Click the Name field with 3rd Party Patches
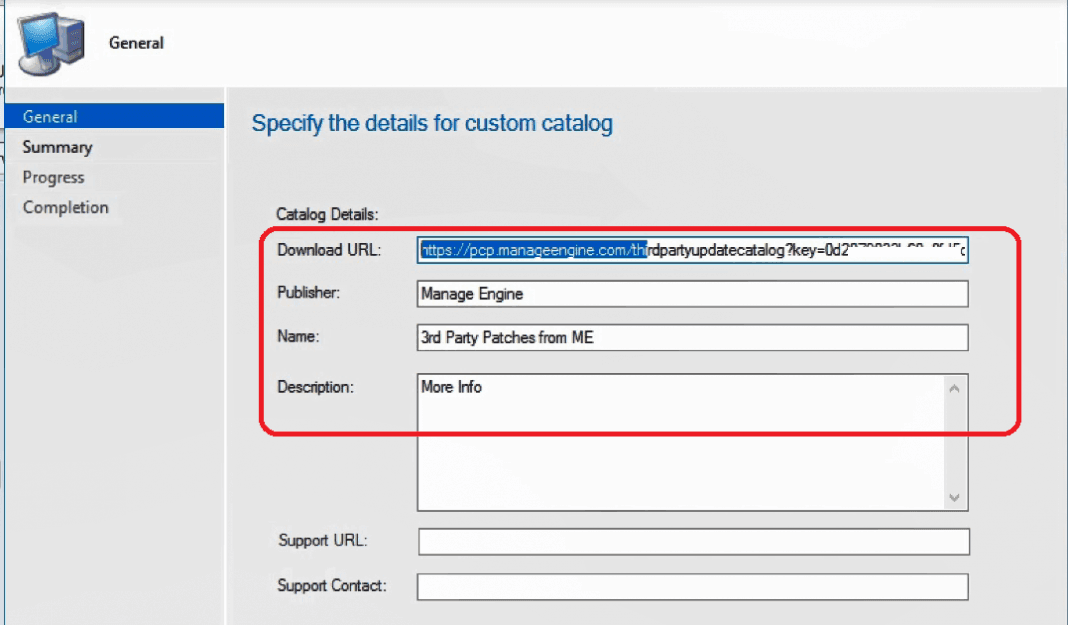Viewport: 1068px width, 625px height. [693, 337]
